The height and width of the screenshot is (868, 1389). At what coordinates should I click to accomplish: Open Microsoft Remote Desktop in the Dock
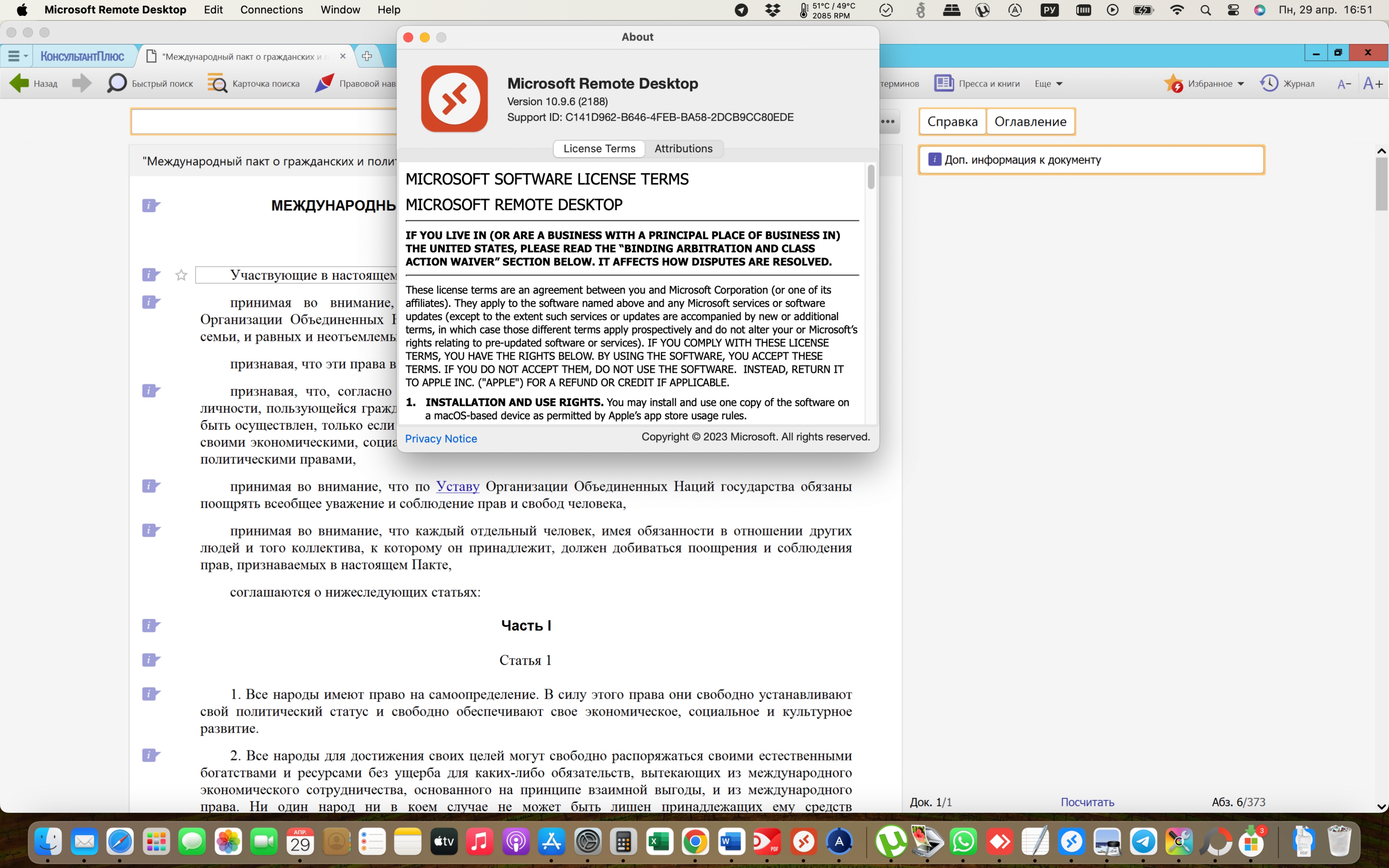coord(803,842)
